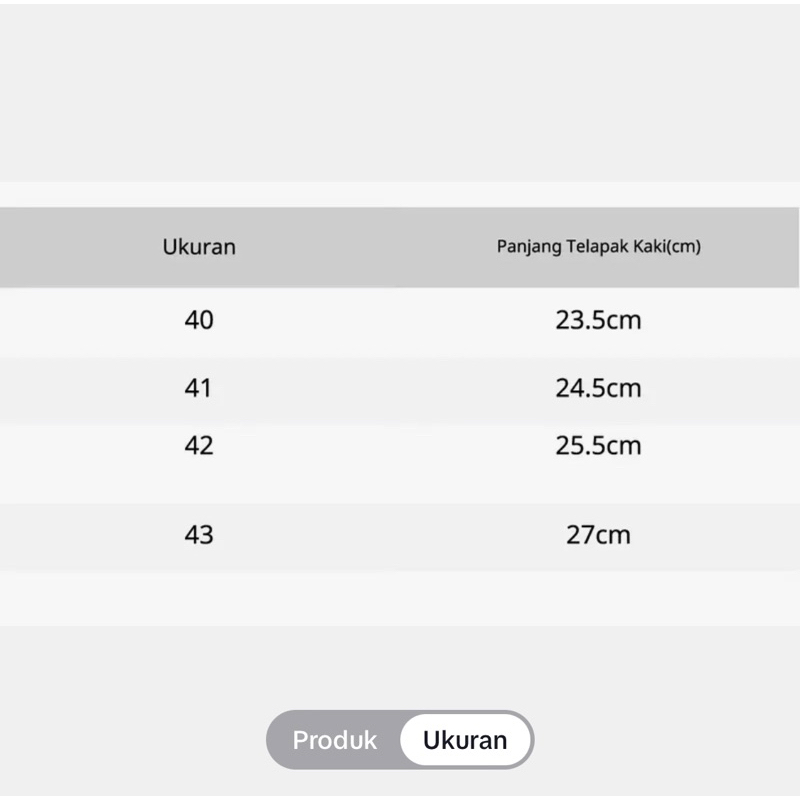Screen dimensions: 800x800
Task: Click the blank space between 41 and 24.5cm
Action: point(390,388)
